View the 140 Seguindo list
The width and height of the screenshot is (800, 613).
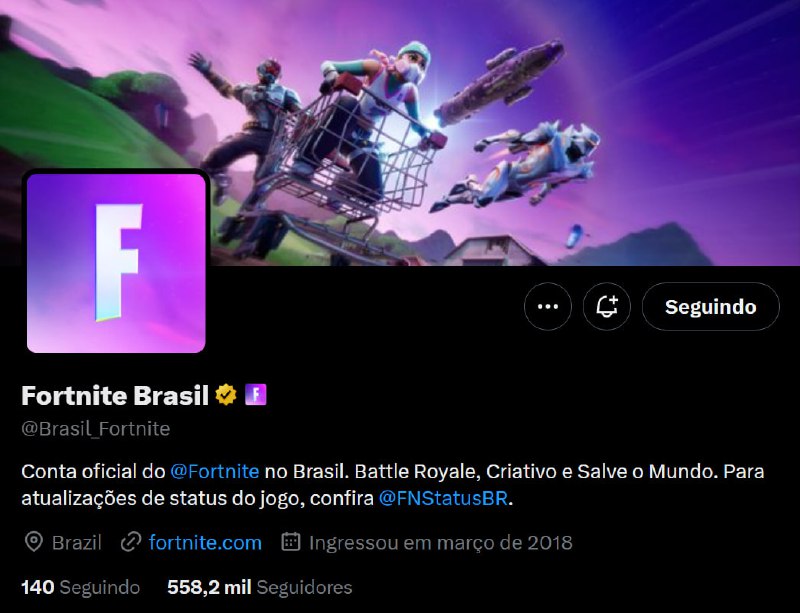point(81,587)
